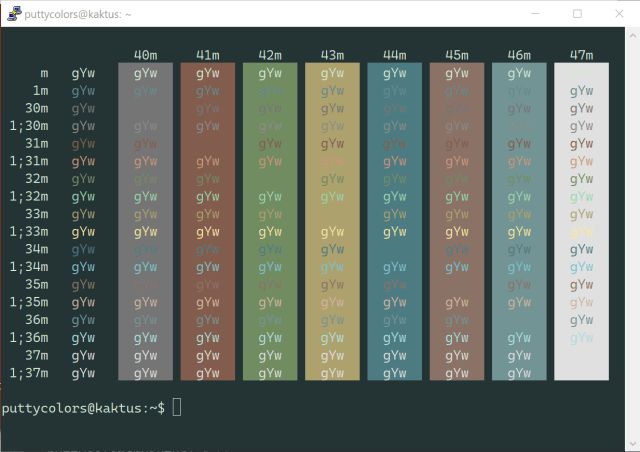The width and height of the screenshot is (640, 452).
Task: Click the terminal cursor block after the prompt
Action: pyautogui.click(x=177, y=407)
